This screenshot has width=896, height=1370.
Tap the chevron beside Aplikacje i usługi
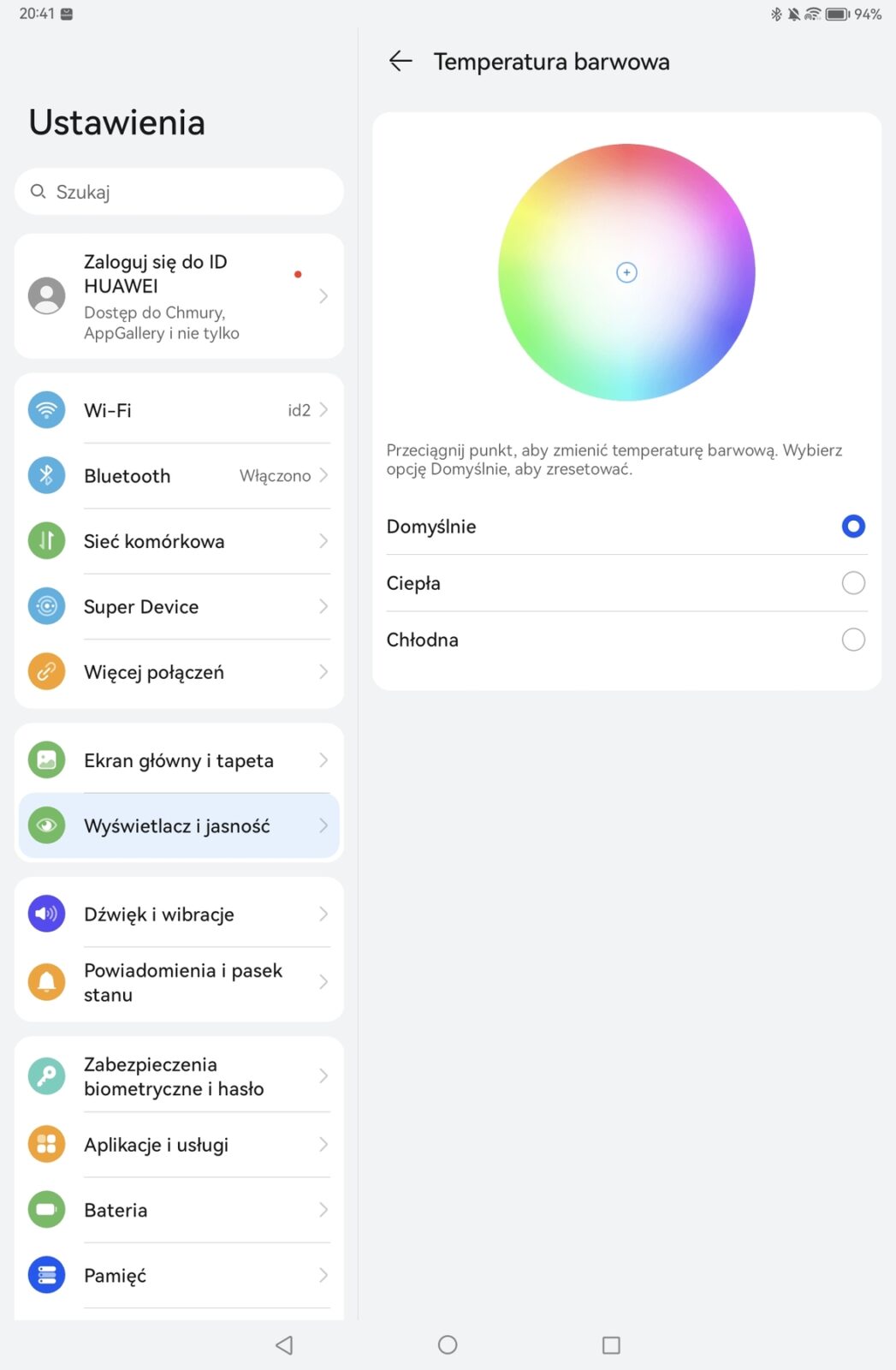pyautogui.click(x=323, y=1144)
